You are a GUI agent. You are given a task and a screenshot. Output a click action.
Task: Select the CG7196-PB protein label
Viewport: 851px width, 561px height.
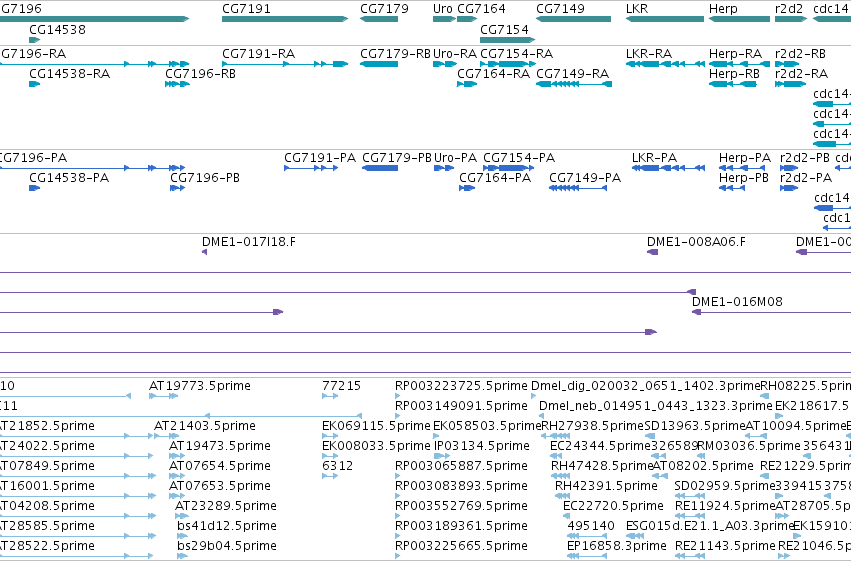pyautogui.click(x=205, y=178)
